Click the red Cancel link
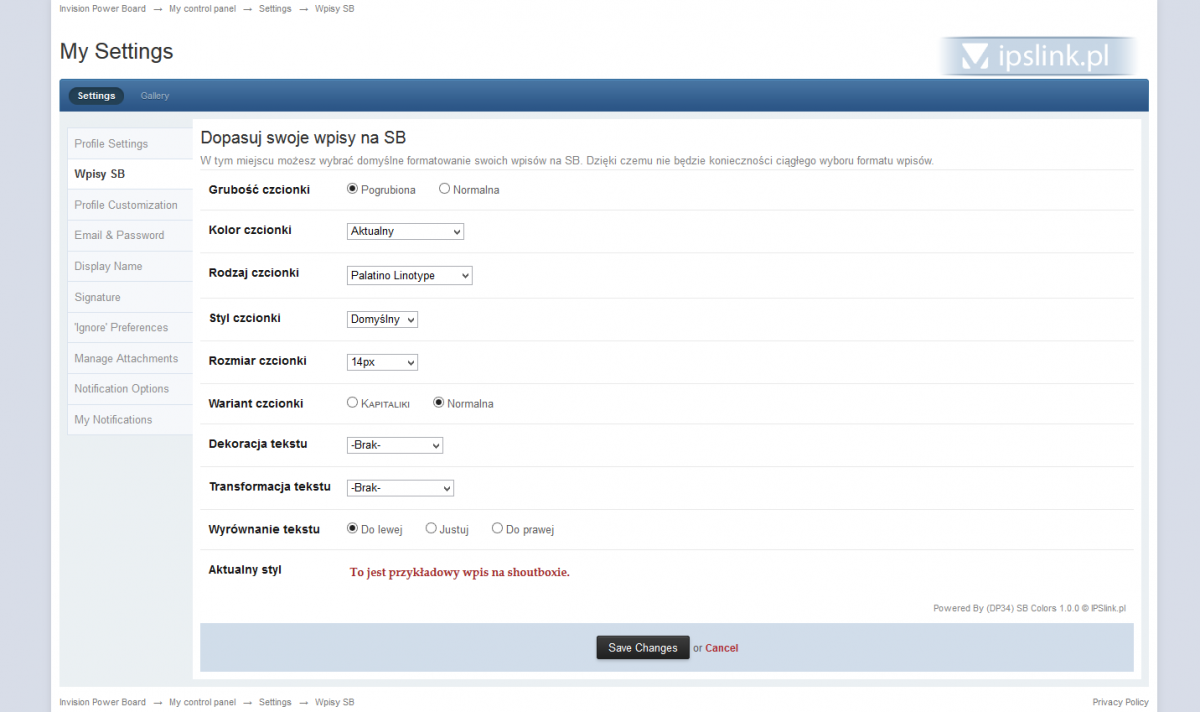This screenshot has width=1200, height=712. point(721,648)
